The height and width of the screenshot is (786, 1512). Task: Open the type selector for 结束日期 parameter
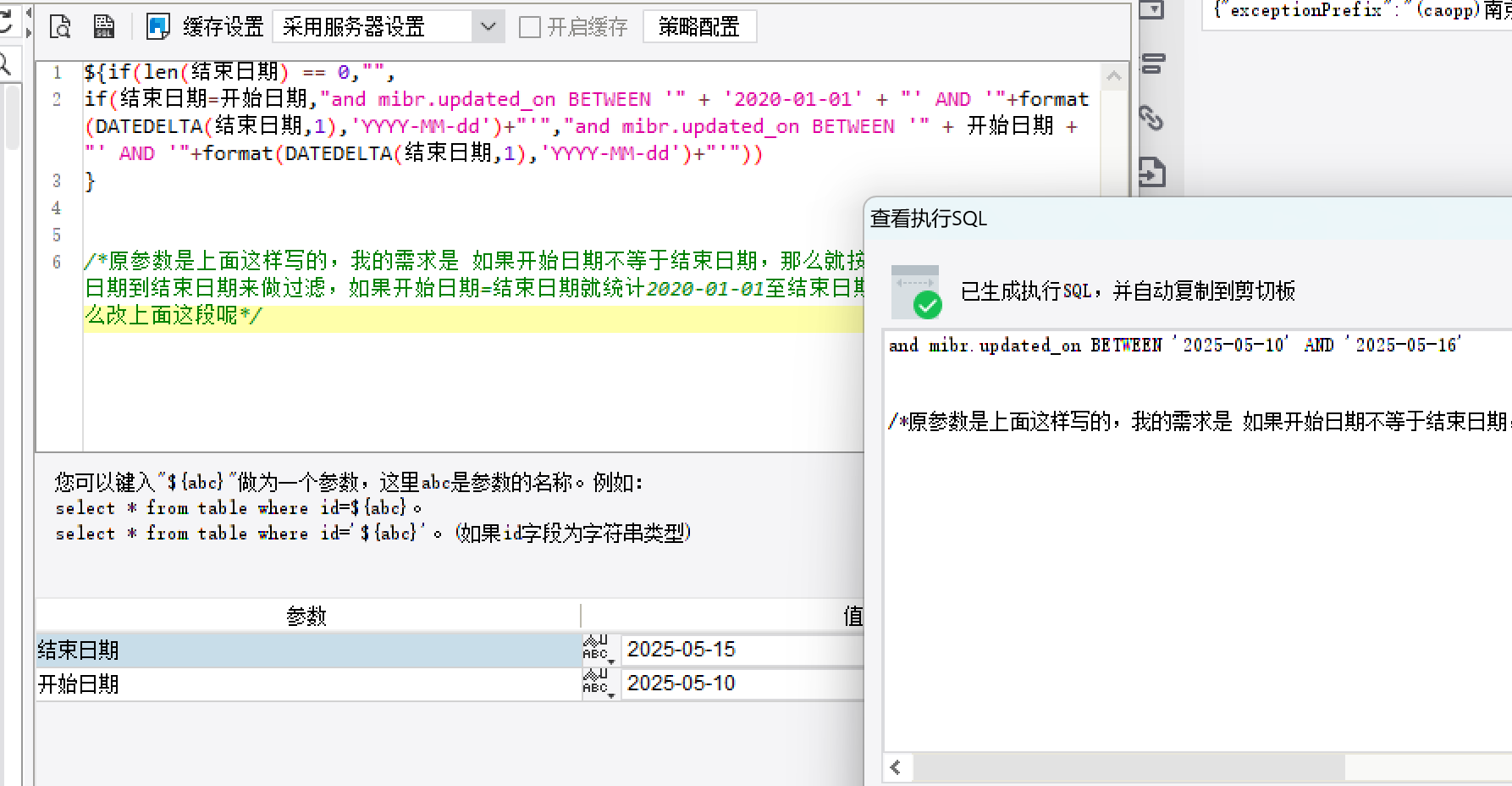click(x=597, y=650)
